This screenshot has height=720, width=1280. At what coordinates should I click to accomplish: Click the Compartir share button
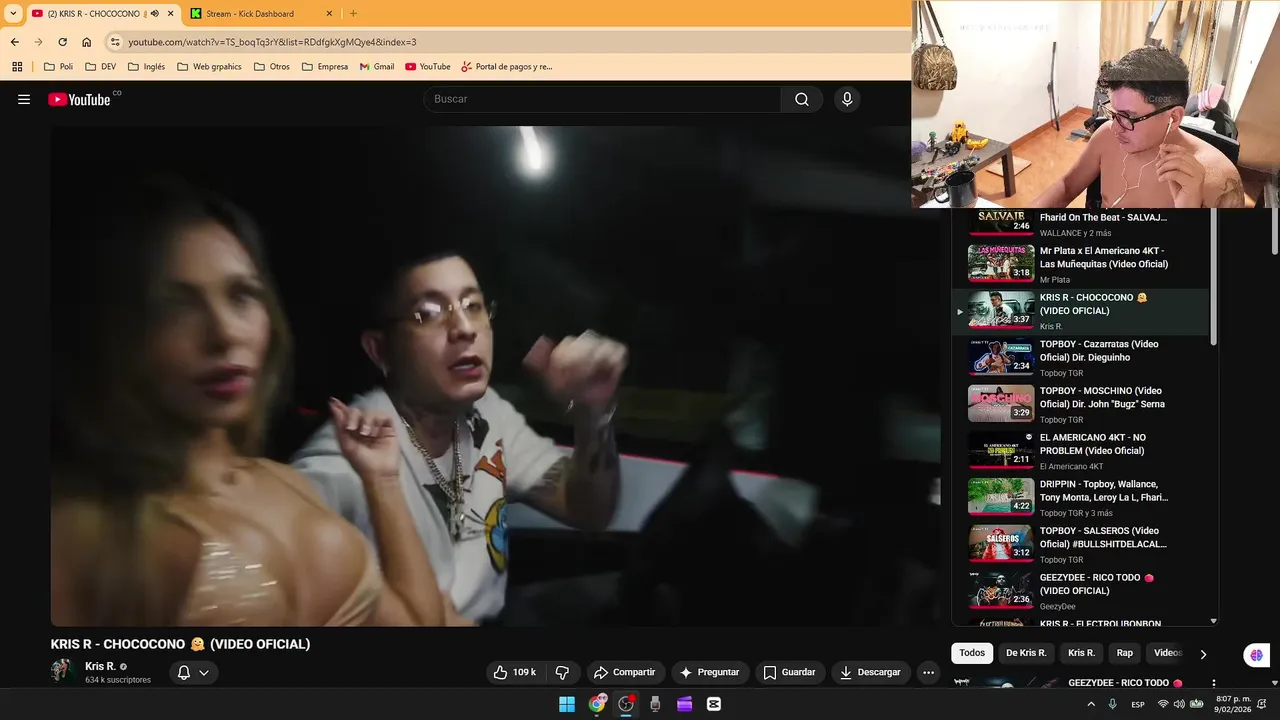(x=625, y=672)
